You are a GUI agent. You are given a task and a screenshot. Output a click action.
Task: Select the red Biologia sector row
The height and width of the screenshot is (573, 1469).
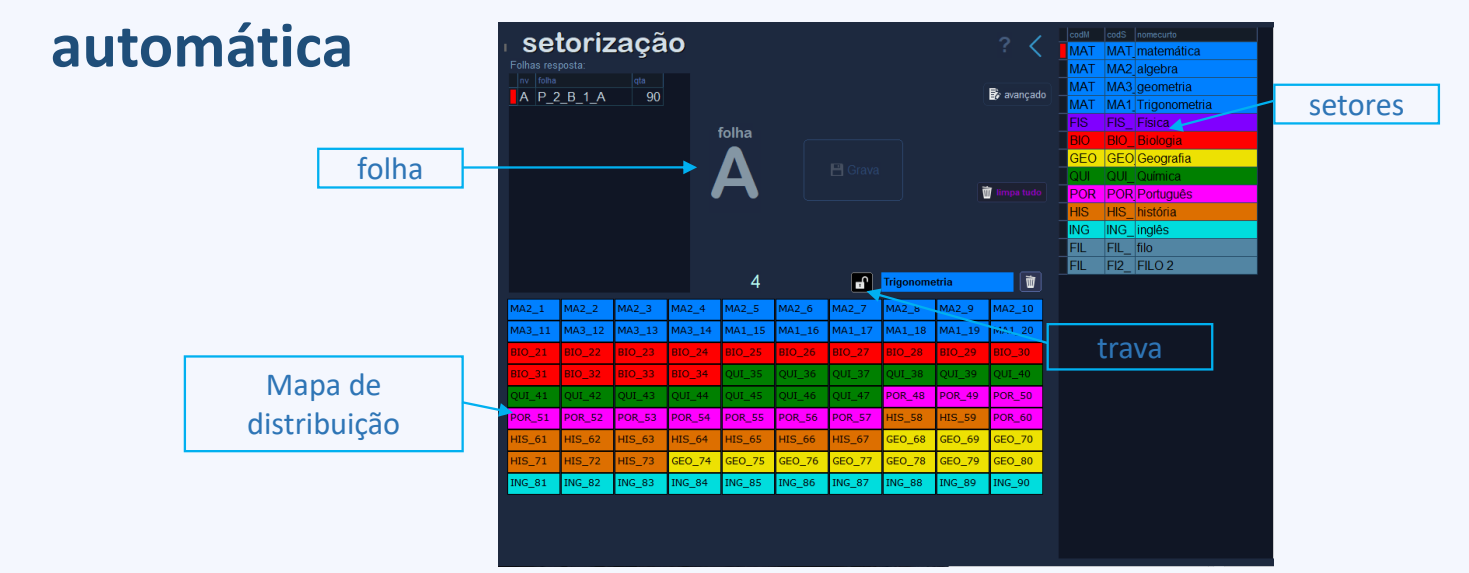pyautogui.click(x=1158, y=141)
